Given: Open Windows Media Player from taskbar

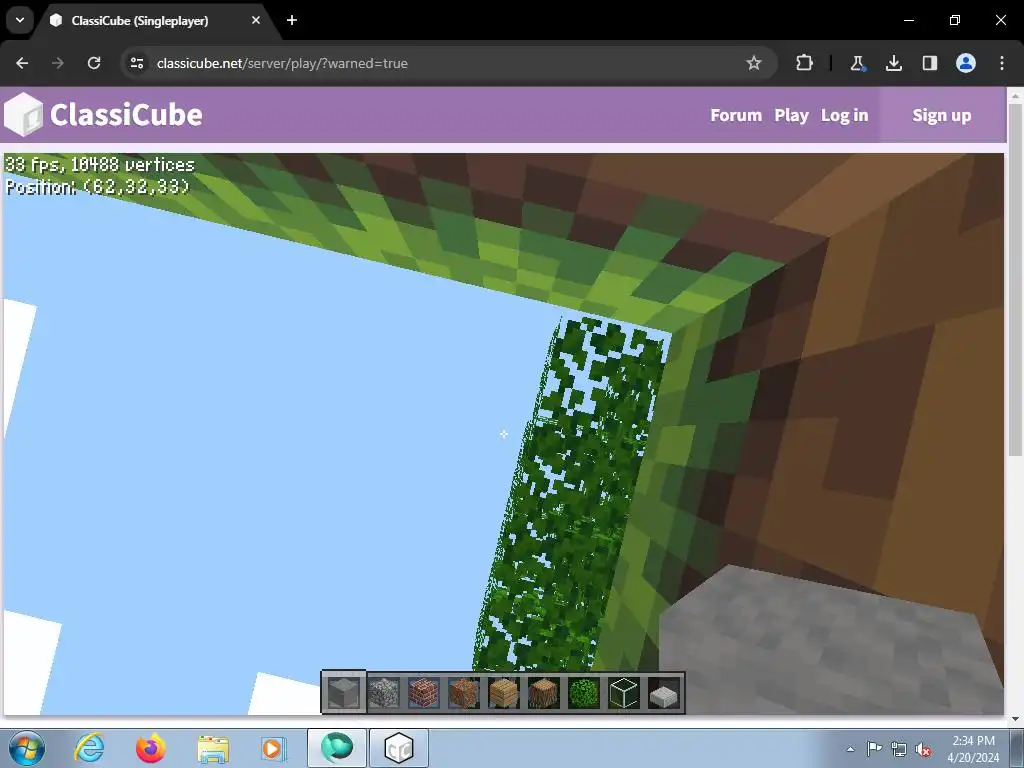Looking at the screenshot, I should 273,748.
